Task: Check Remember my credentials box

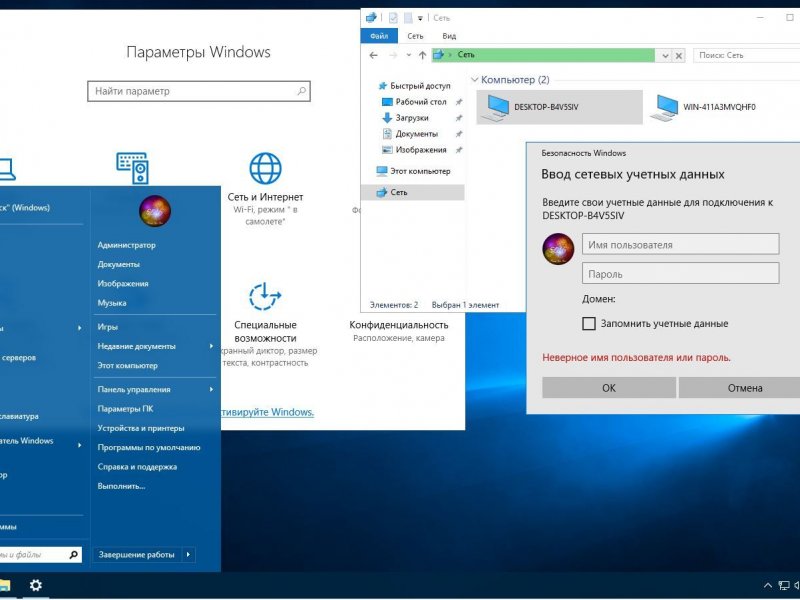Action: click(x=589, y=323)
